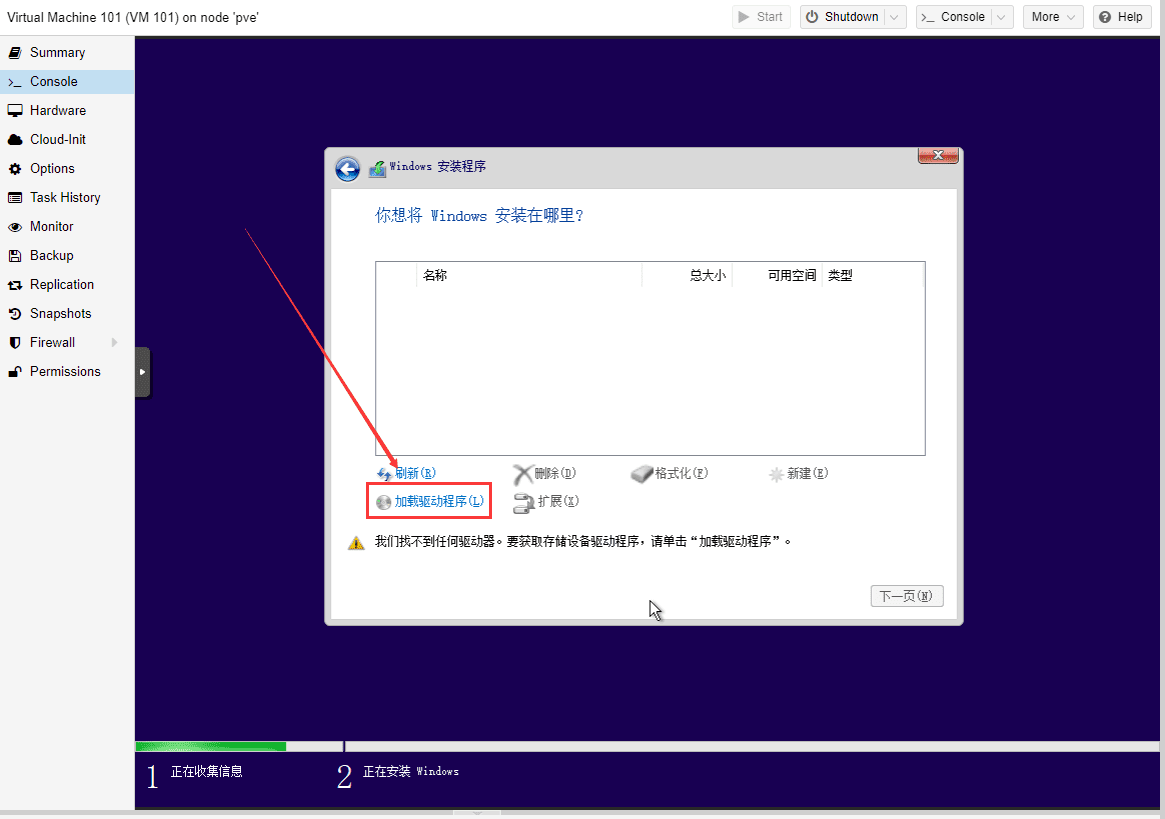Click the Shutdown button
This screenshot has width=1165, height=819.
843,17
